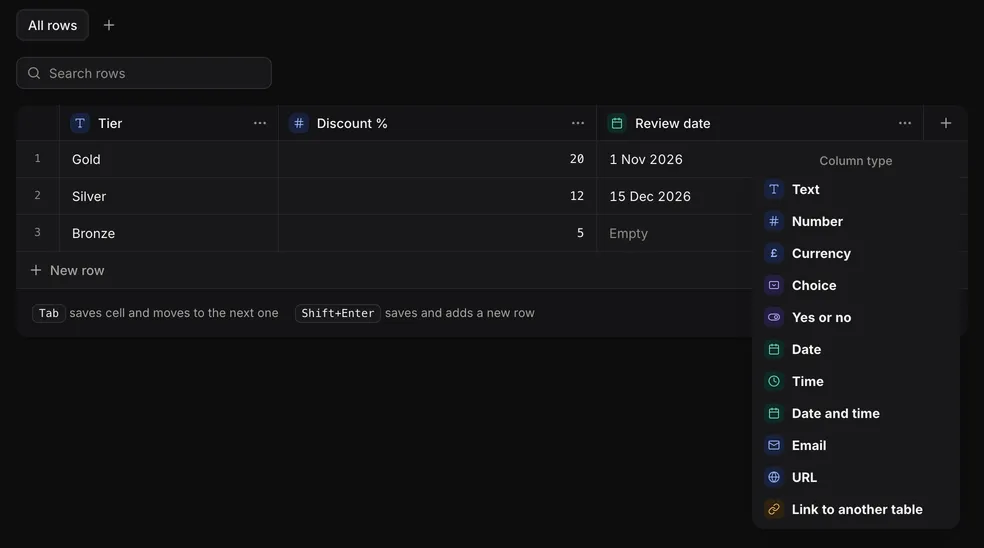
Task: Select the discount cell showing 20
Action: (x=437, y=159)
